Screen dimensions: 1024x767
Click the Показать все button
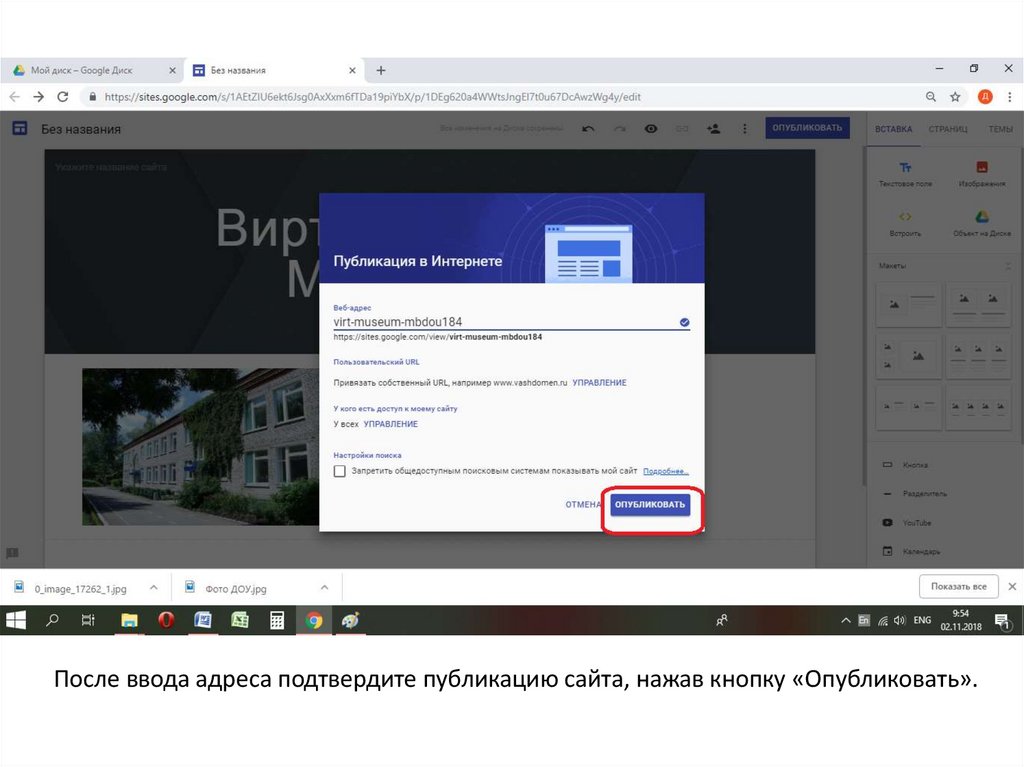(959, 586)
